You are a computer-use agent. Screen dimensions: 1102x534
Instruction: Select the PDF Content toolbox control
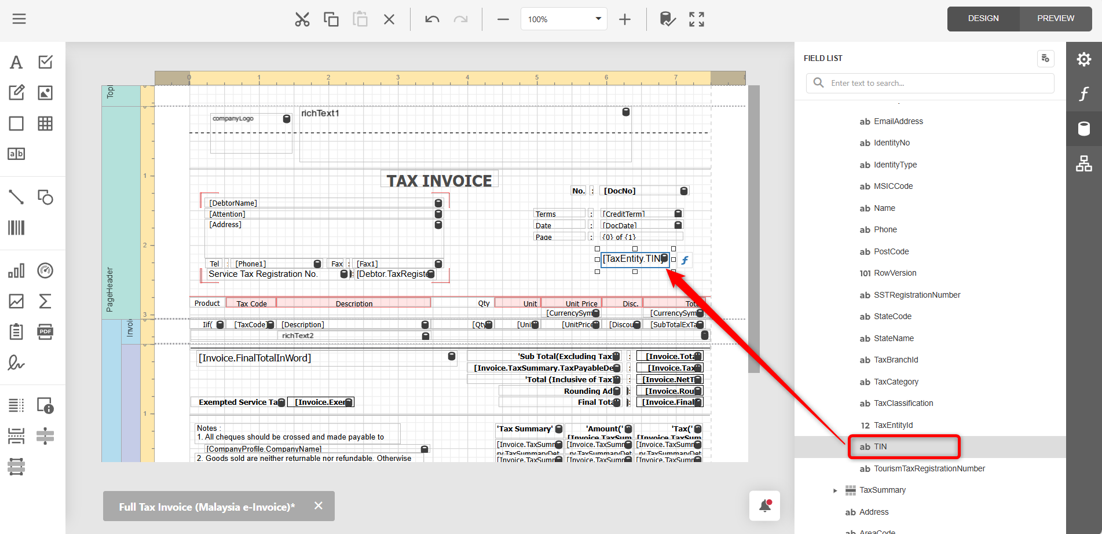(45, 331)
